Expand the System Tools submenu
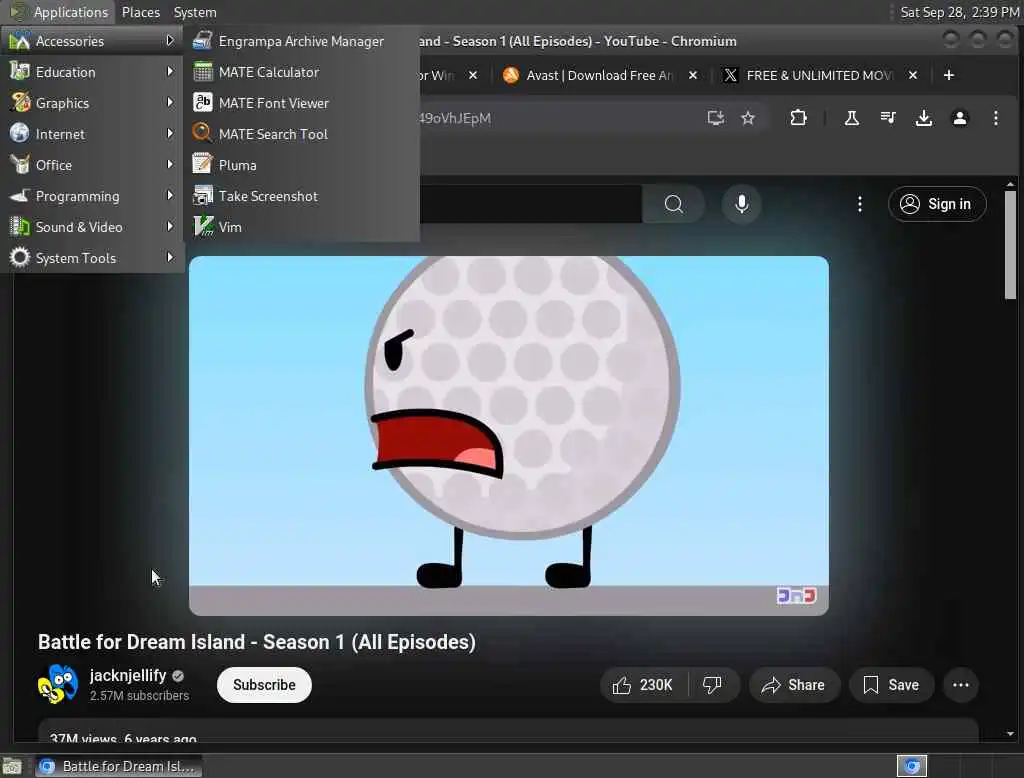 [x=91, y=258]
